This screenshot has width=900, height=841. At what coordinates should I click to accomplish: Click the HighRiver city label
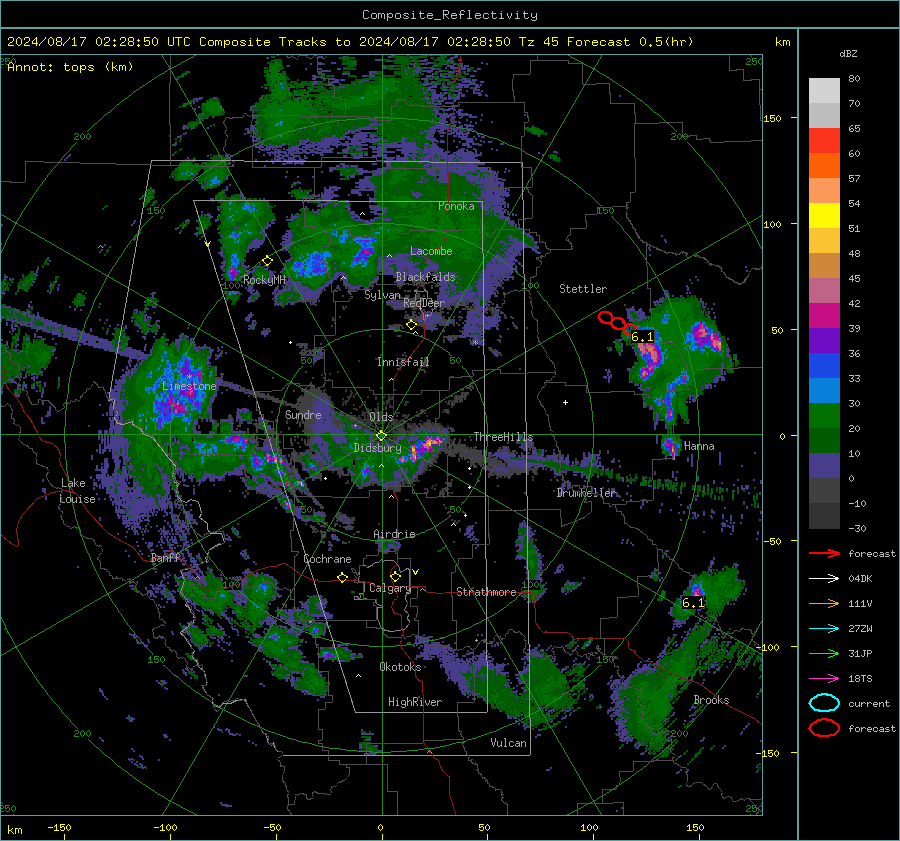[415, 702]
